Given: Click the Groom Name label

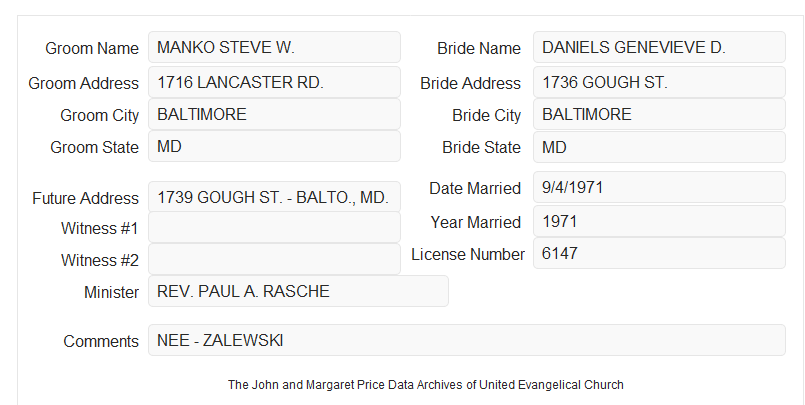Looking at the screenshot, I should click(x=92, y=48).
